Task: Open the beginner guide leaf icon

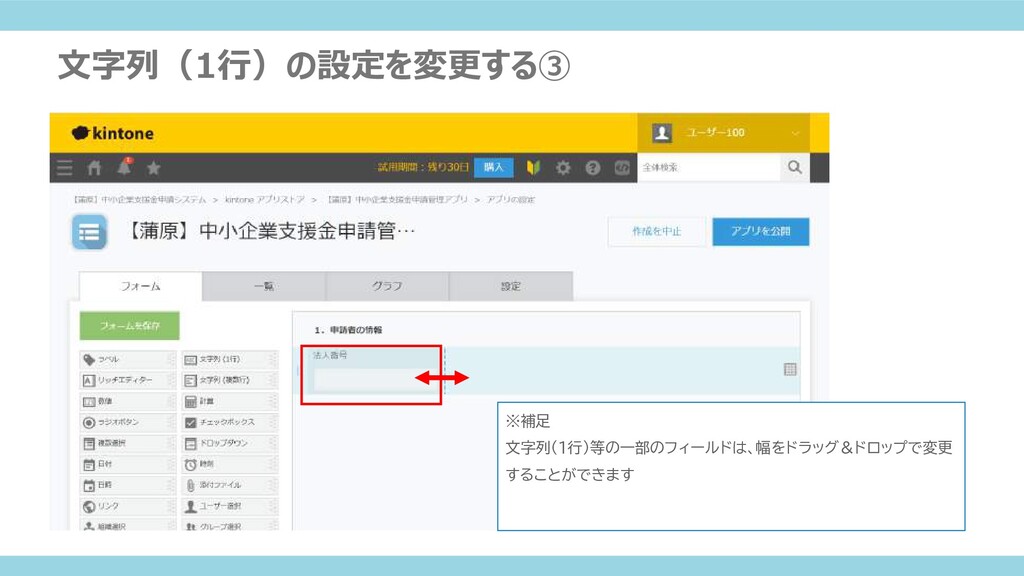Action: tap(534, 168)
